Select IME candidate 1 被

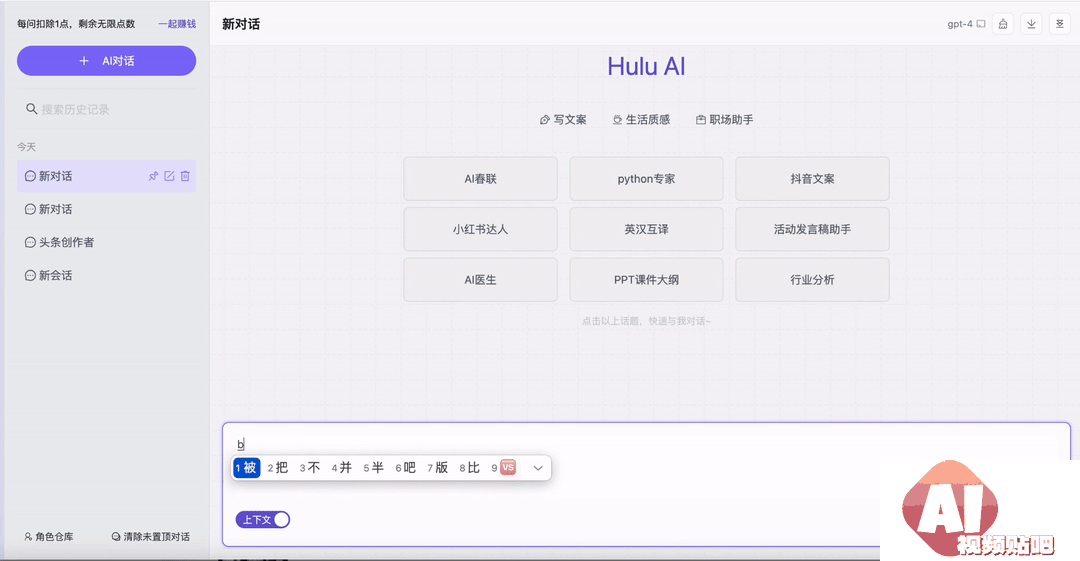pos(247,468)
